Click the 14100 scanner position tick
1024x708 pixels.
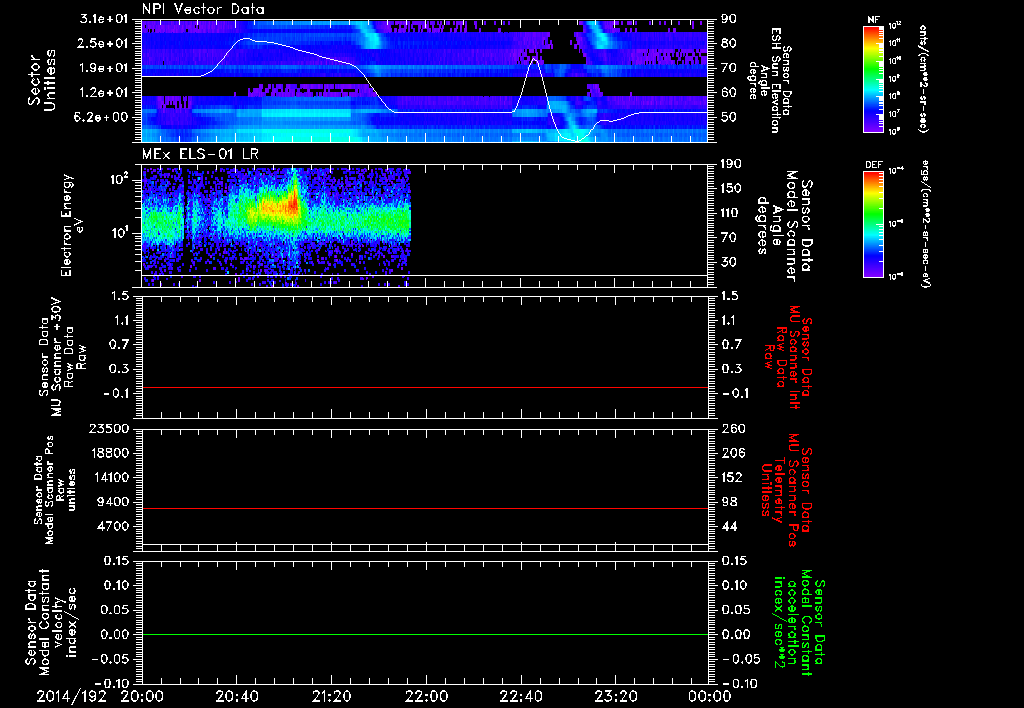click(x=110, y=477)
